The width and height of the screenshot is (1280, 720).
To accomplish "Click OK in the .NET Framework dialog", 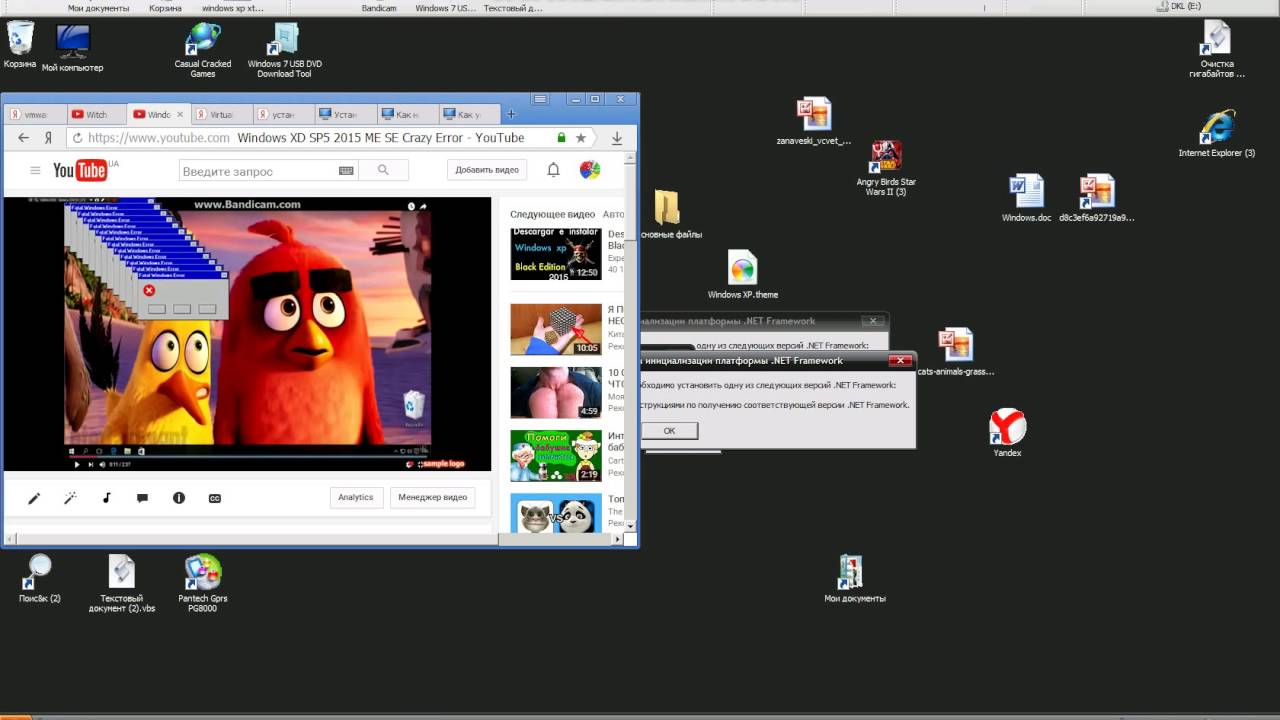I will pos(669,431).
